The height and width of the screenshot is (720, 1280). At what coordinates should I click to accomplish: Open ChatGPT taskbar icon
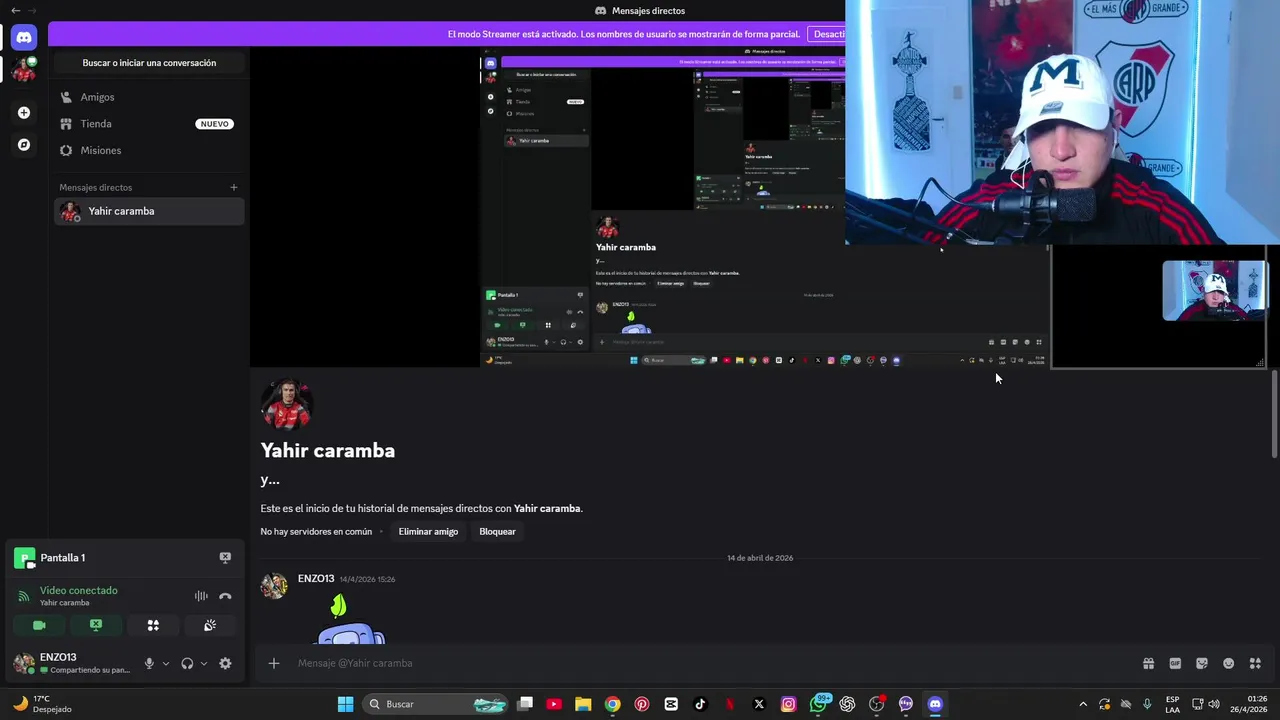pyautogui.click(x=847, y=704)
